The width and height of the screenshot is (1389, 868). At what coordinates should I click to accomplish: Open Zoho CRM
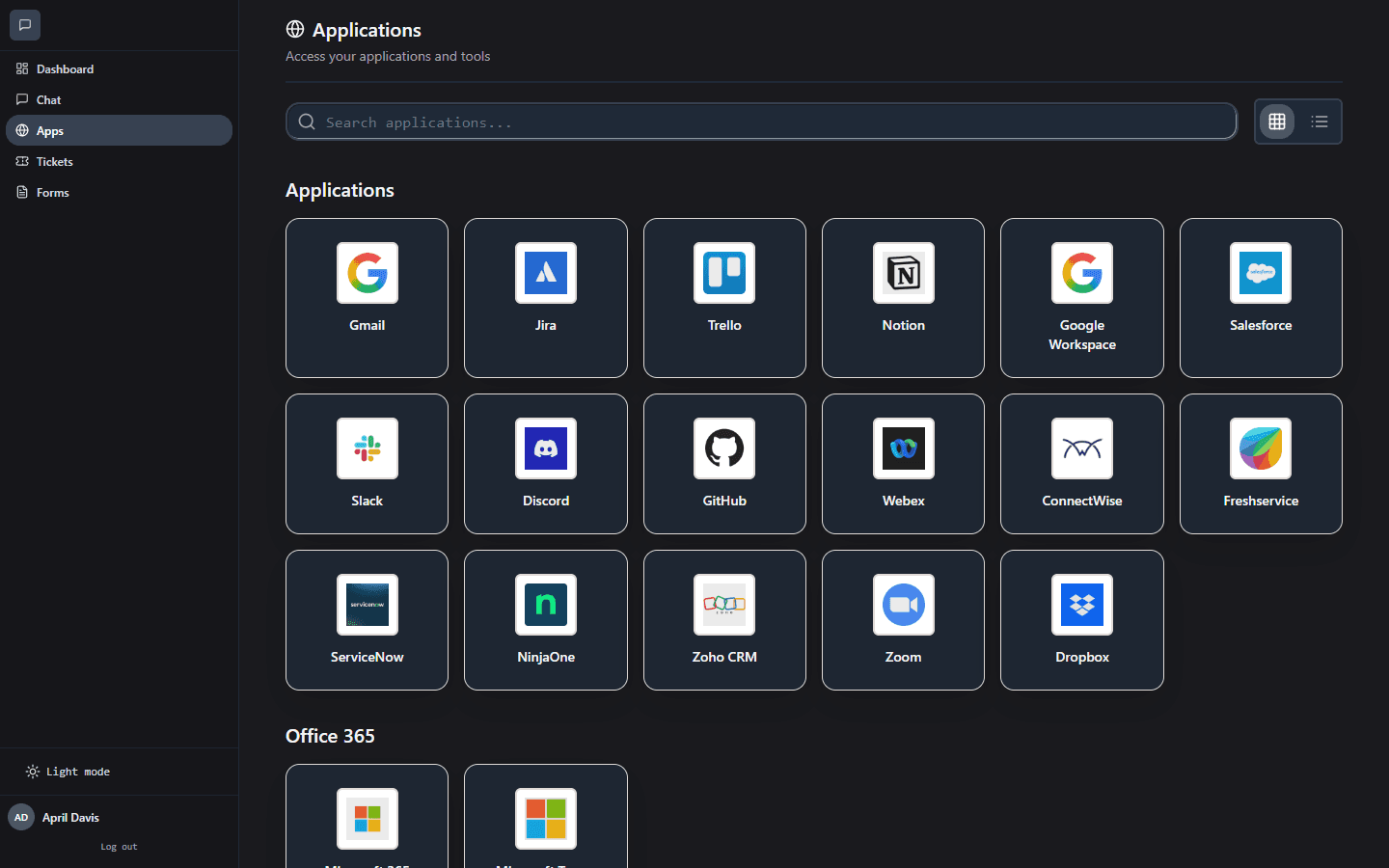723,620
